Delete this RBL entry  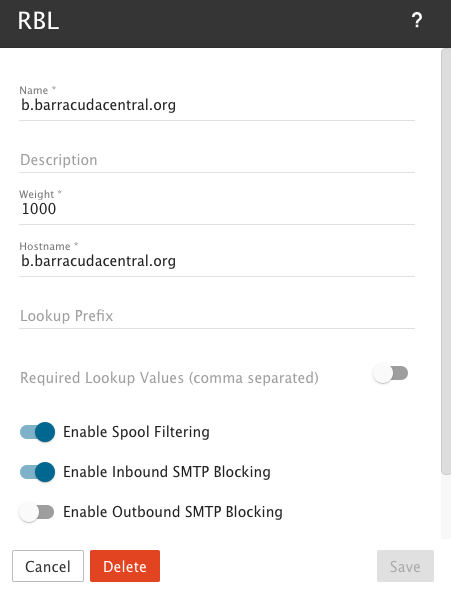coord(125,566)
